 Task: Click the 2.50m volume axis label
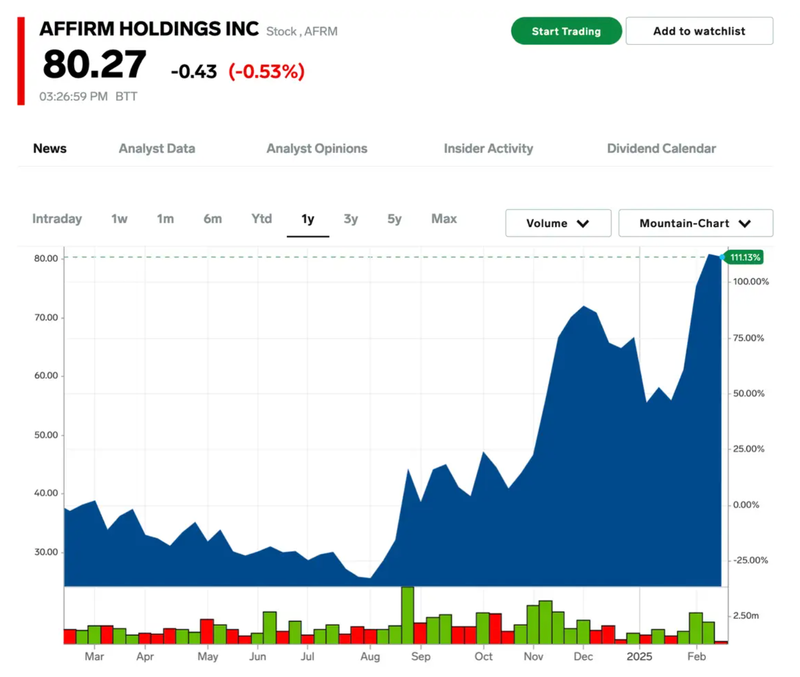click(x=745, y=616)
